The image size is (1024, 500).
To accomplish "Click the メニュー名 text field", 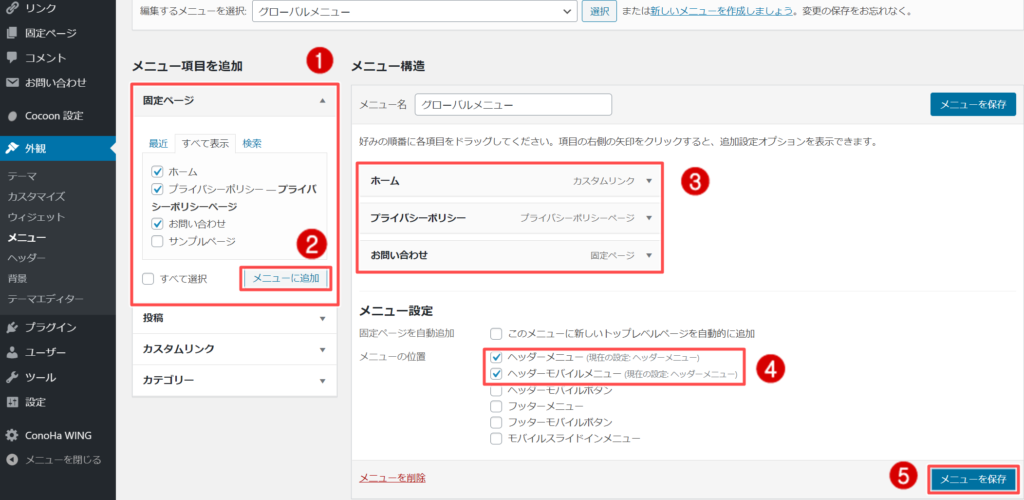I will pos(513,104).
